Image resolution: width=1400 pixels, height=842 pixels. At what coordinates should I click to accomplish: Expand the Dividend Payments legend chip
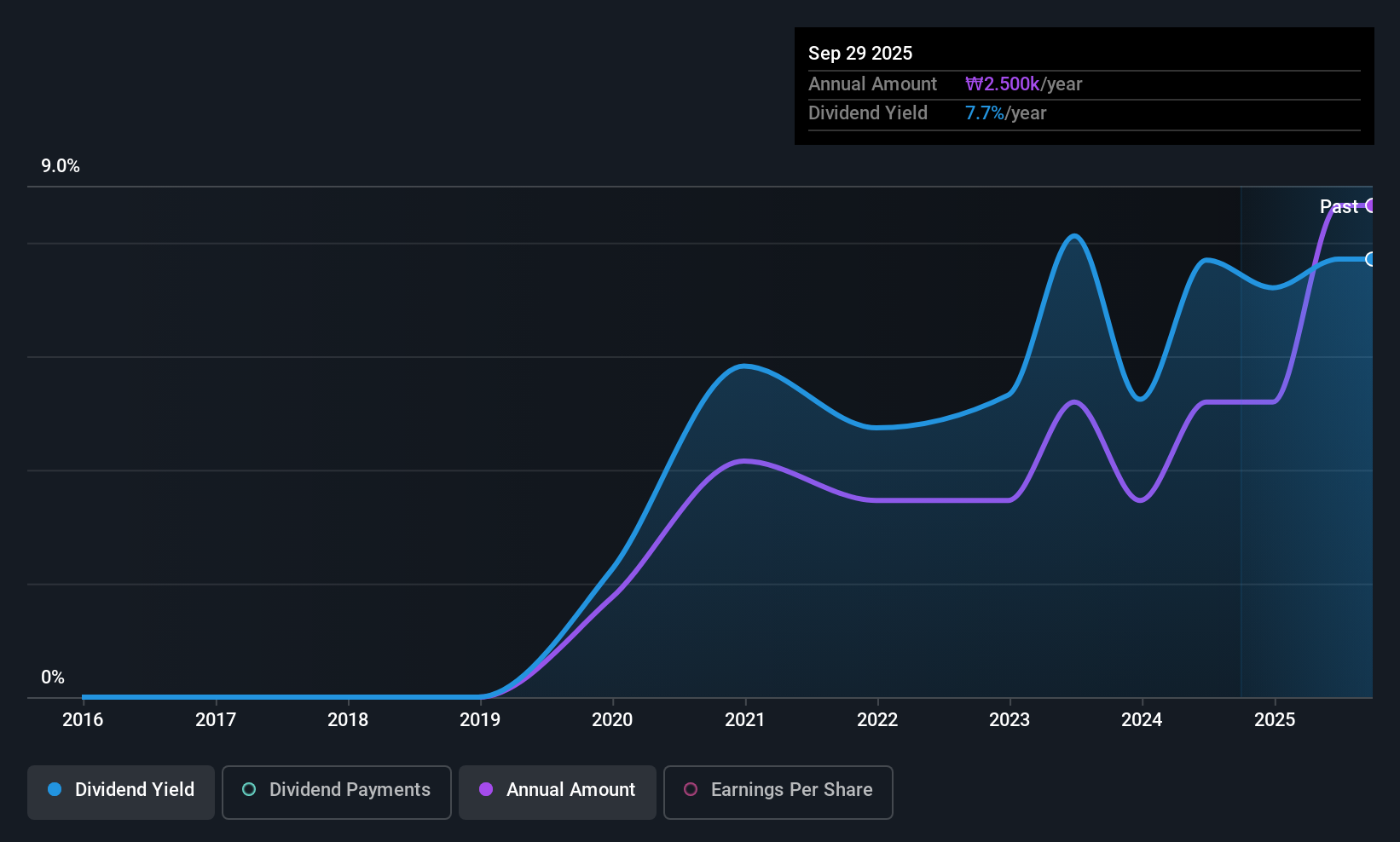(x=336, y=792)
